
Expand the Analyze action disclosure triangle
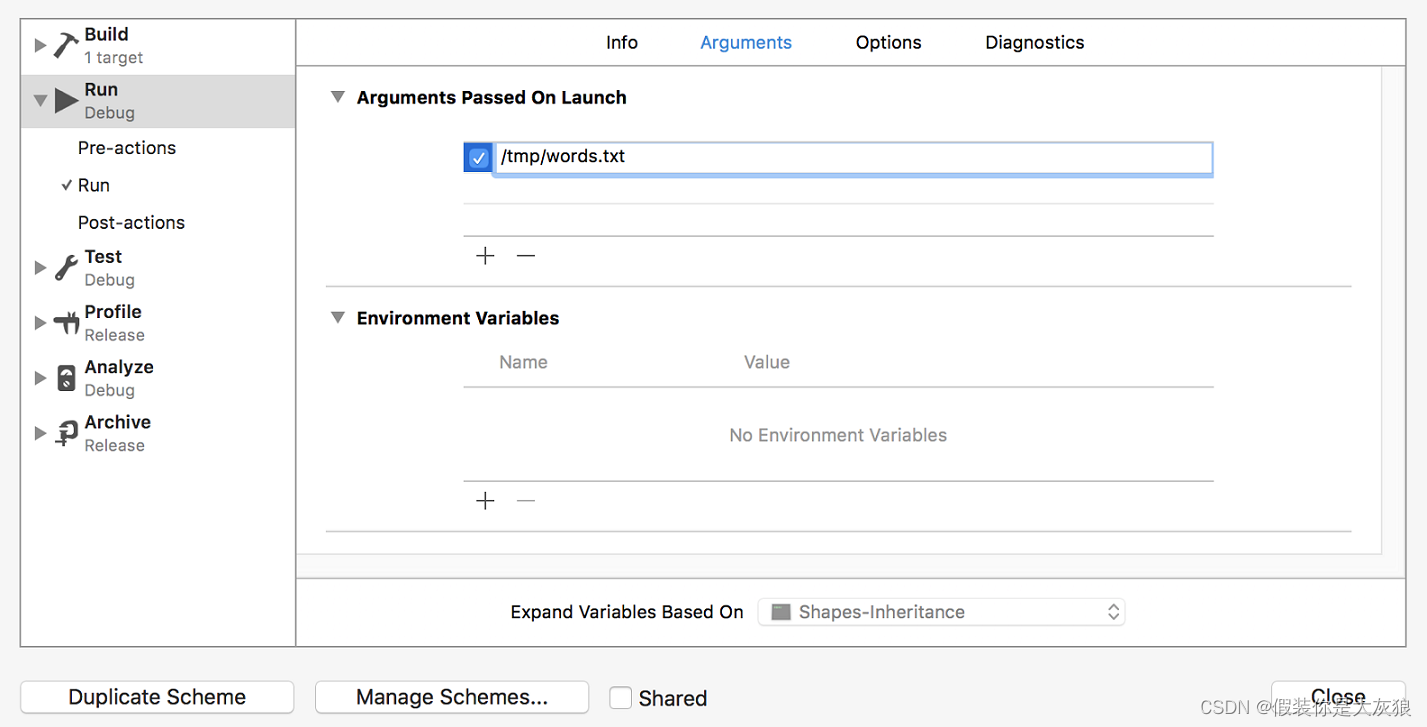click(x=40, y=378)
